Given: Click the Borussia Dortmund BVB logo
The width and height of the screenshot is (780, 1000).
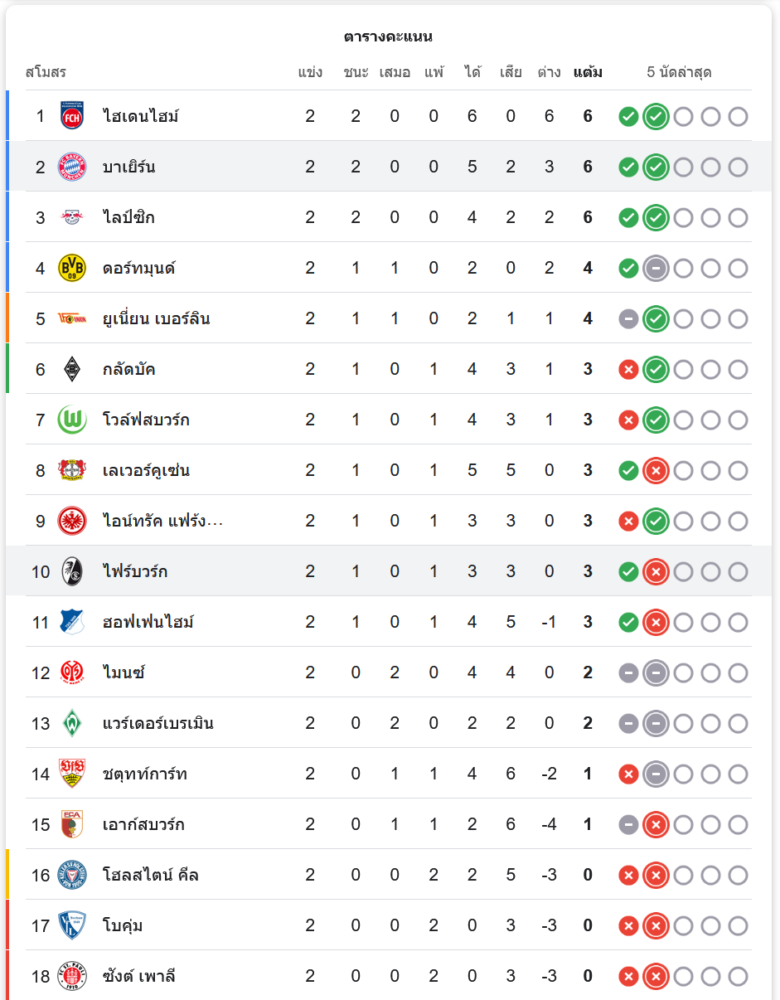Looking at the screenshot, I should pos(71,268).
